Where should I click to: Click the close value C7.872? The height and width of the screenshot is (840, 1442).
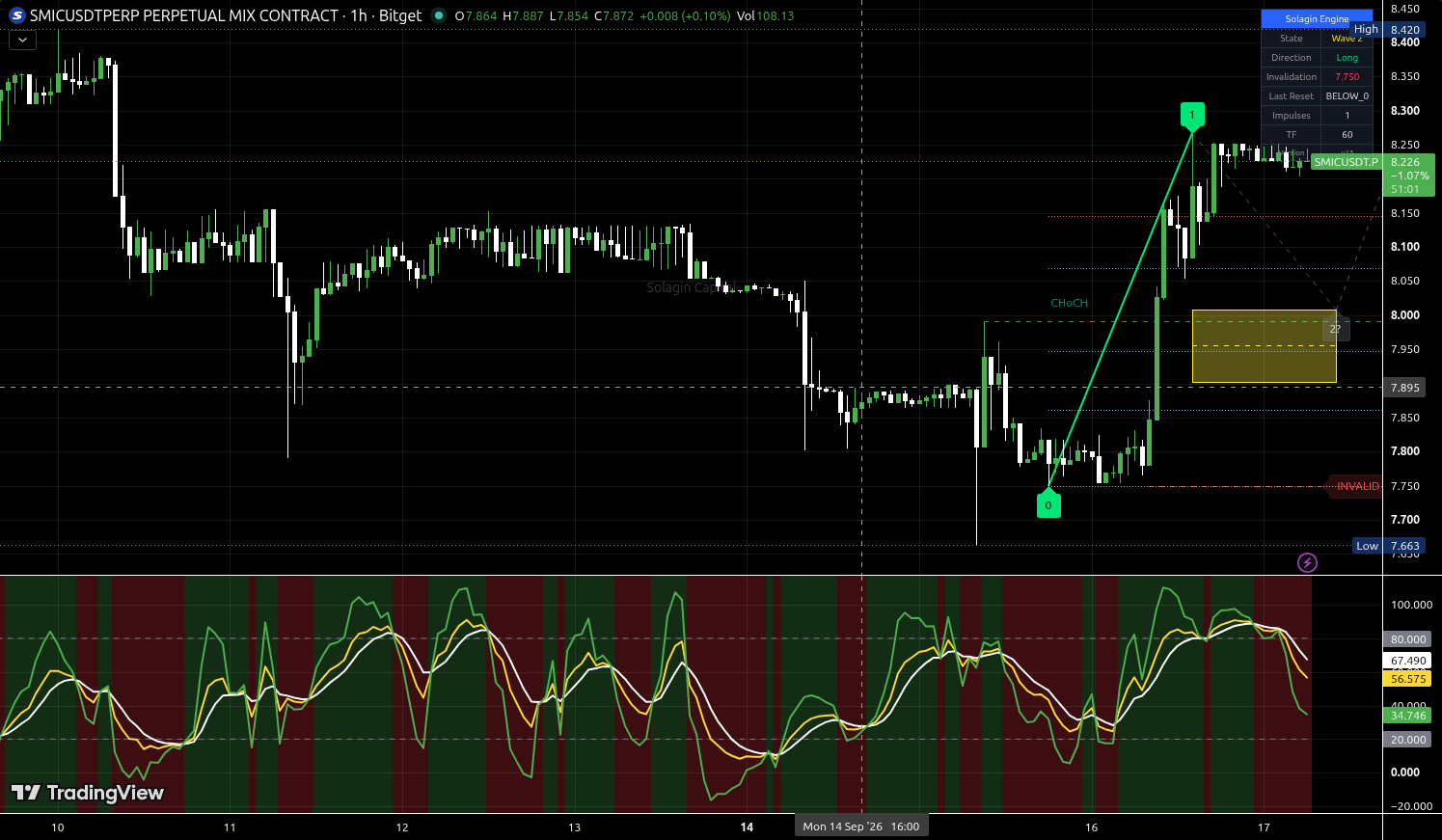(x=613, y=15)
